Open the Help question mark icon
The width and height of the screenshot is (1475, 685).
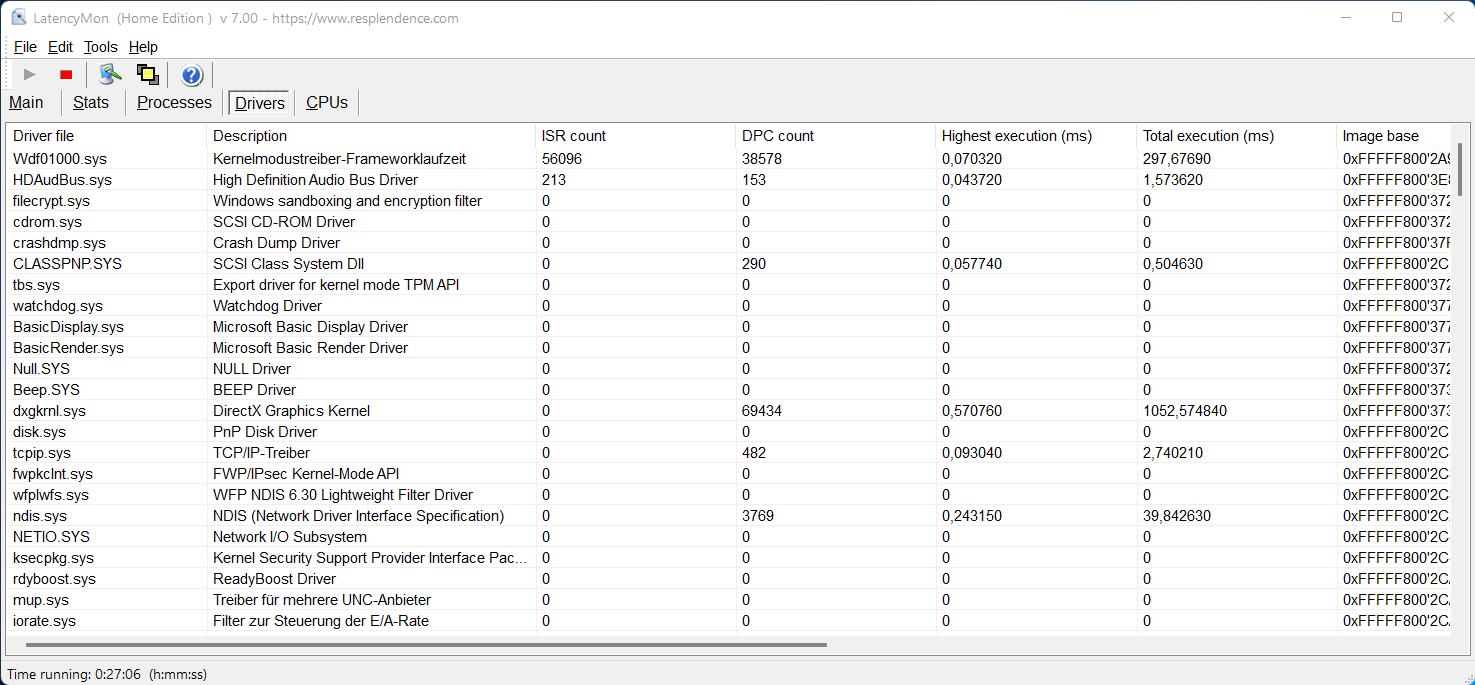click(192, 74)
